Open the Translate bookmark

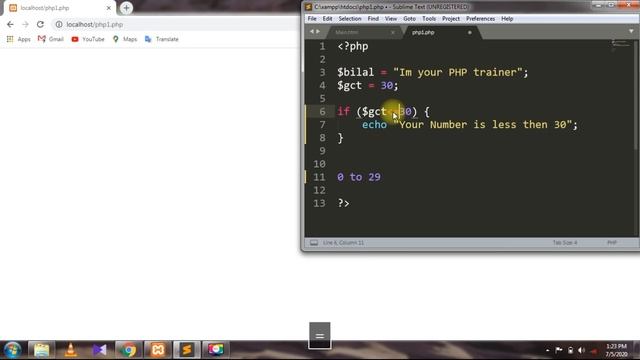162,39
